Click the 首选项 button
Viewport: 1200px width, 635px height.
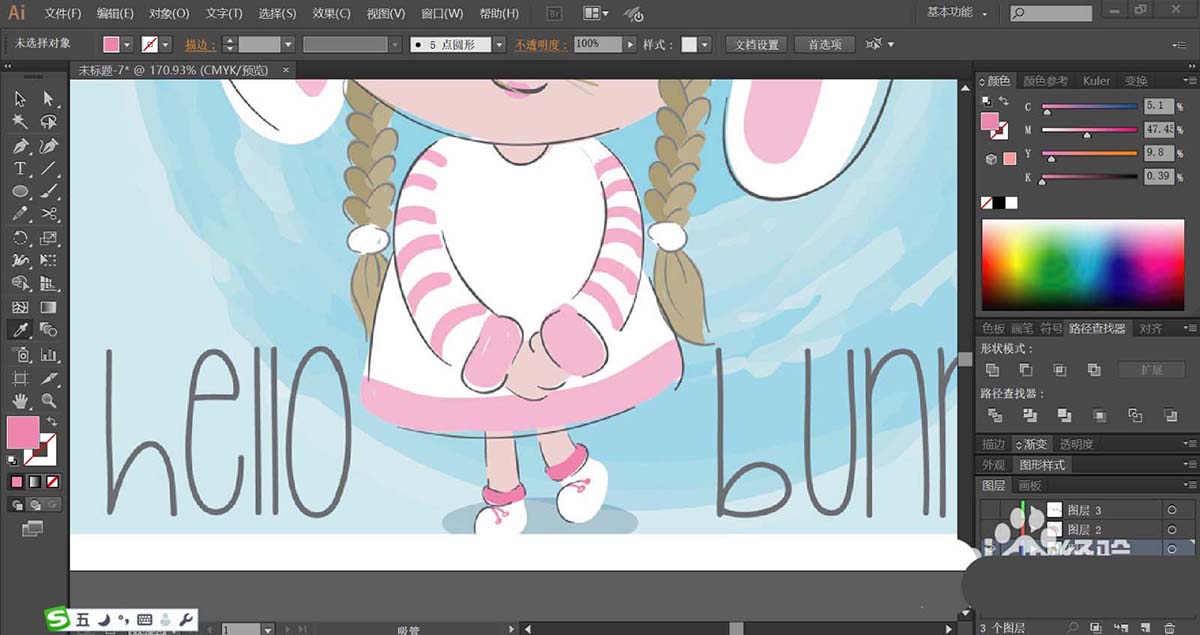coord(825,45)
